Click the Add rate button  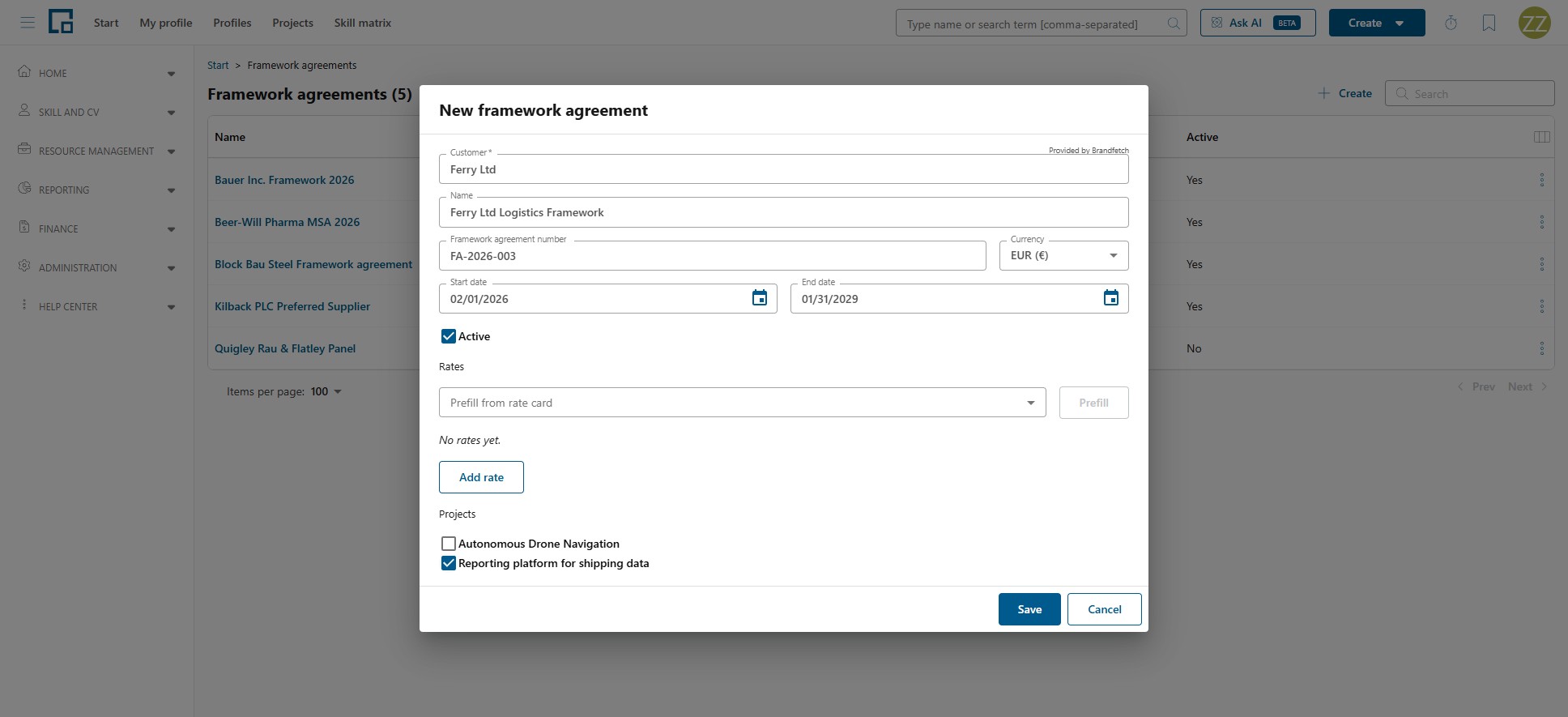481,477
